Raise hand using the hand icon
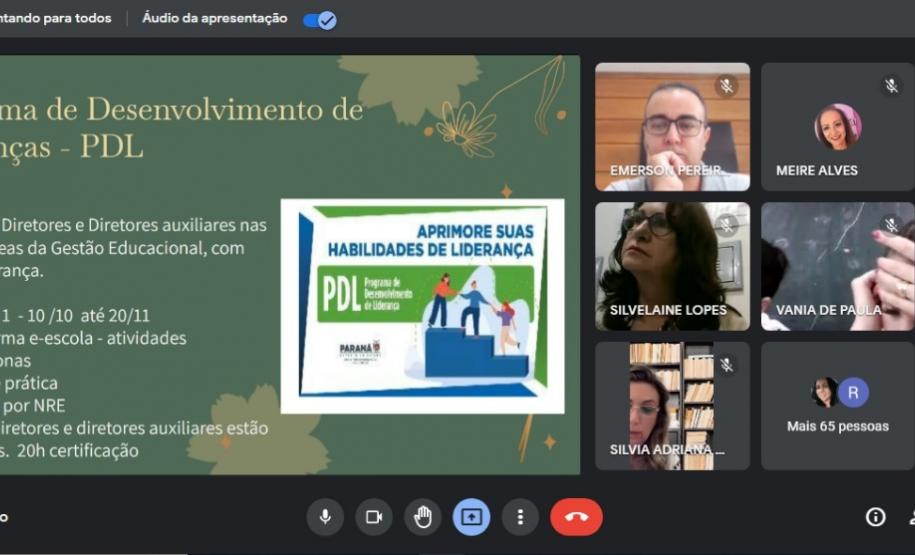Screen dimensions: 915x555 pos(423,517)
